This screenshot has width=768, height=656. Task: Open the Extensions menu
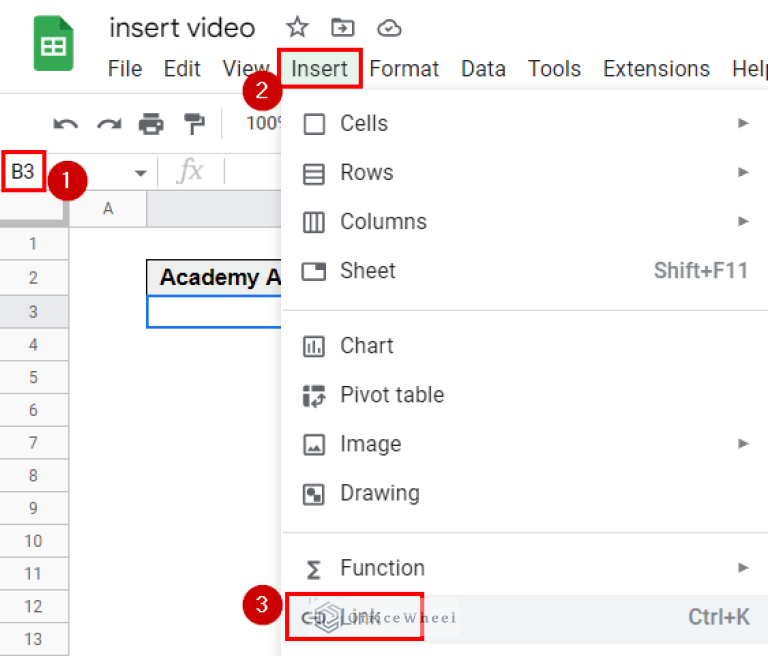[656, 69]
